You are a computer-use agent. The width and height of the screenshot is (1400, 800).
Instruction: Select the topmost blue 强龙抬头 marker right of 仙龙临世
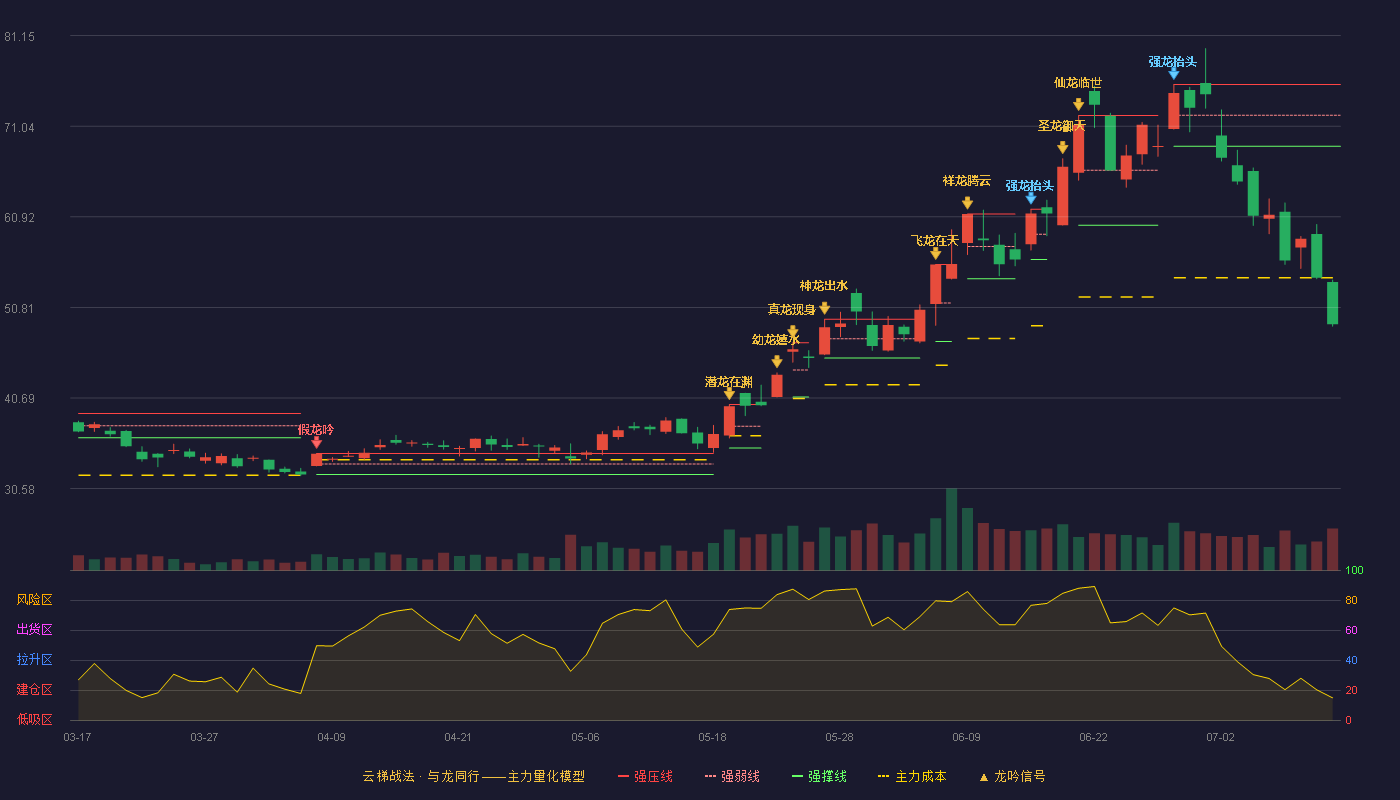tap(1173, 75)
